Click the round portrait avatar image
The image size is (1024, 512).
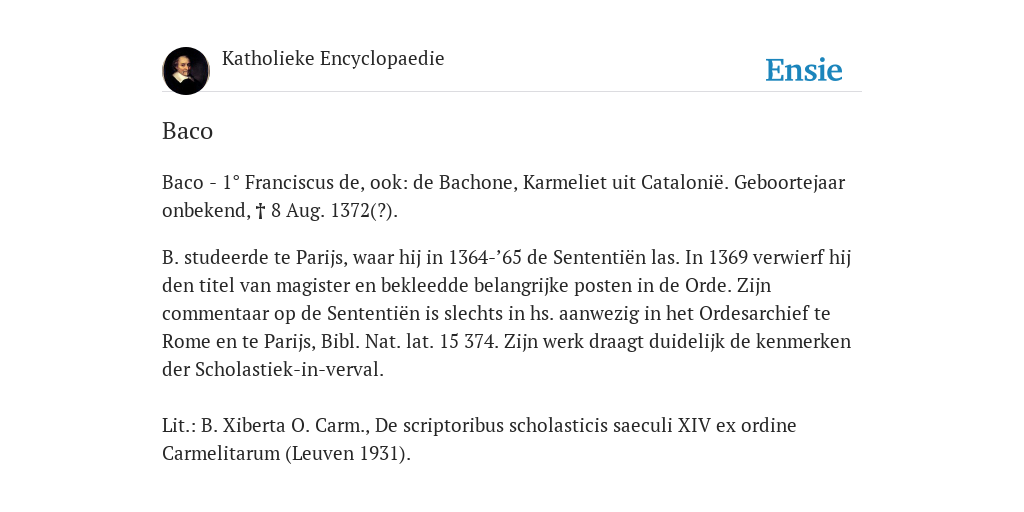tap(186, 71)
